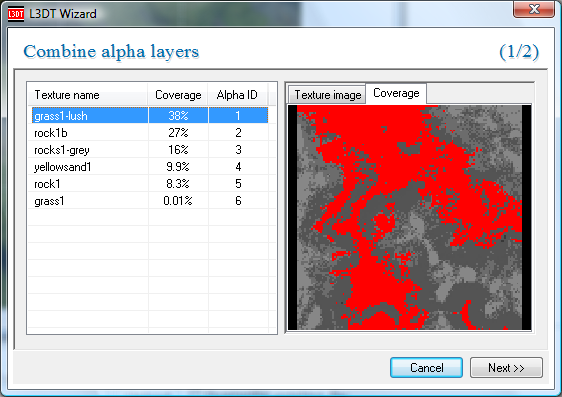Screen dimensions: 562x397
Task: Click the 8.3% coverage cell
Action: click(178, 183)
